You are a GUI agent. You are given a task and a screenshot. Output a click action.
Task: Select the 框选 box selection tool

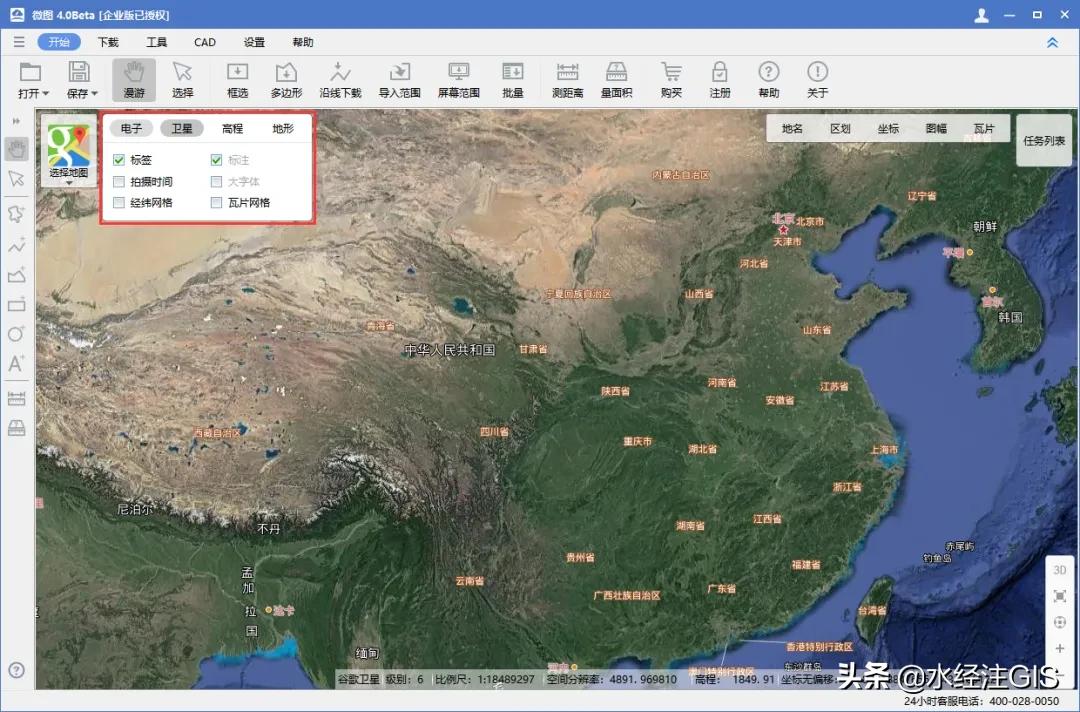(x=236, y=80)
